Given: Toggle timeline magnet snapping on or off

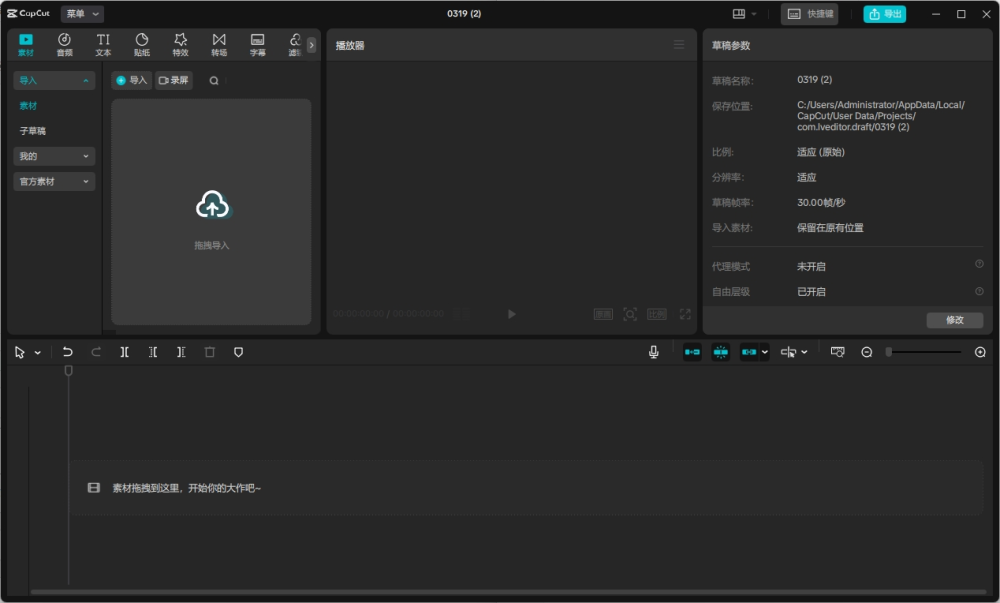Looking at the screenshot, I should pos(692,351).
